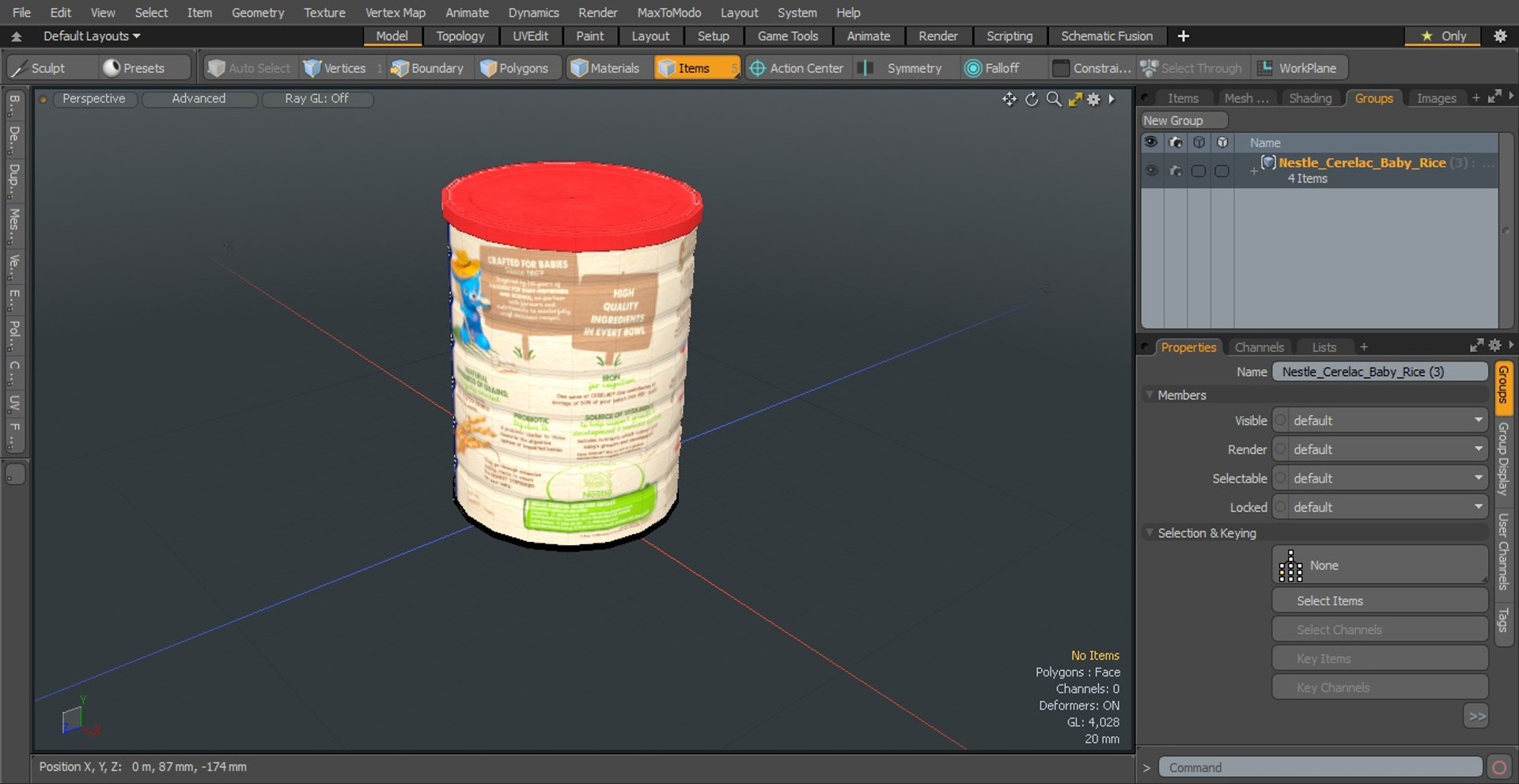Click the viewport rotate icon
This screenshot has height=784, width=1519.
(1032, 99)
